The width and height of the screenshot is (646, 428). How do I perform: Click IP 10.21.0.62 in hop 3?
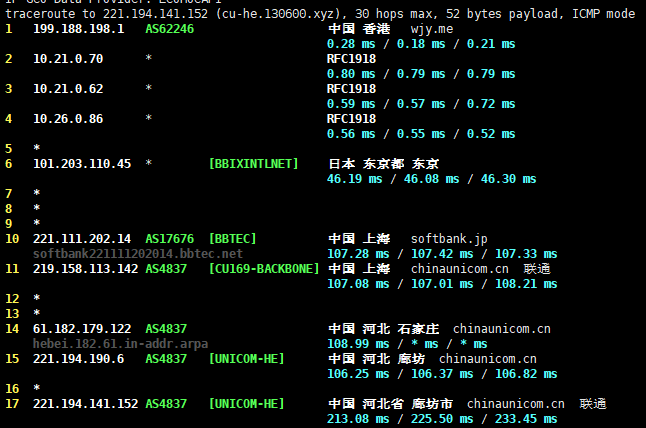pyautogui.click(x=68, y=89)
